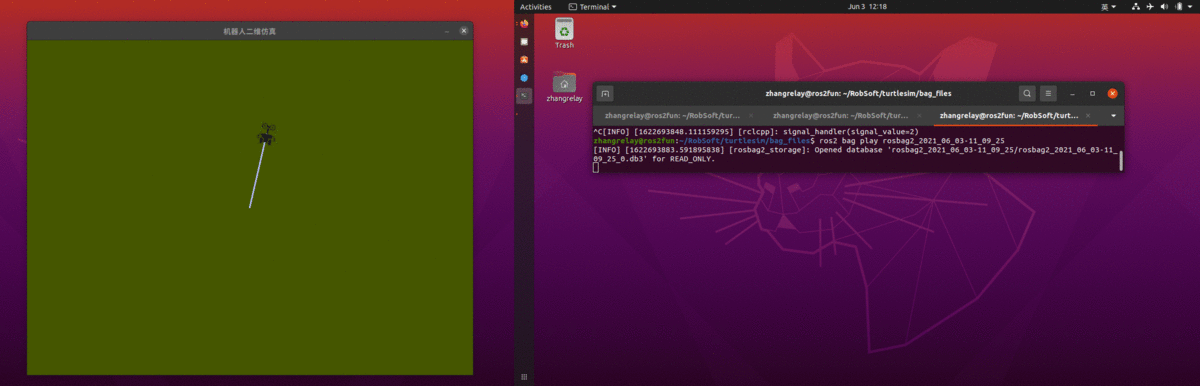Screen dimensions: 1200x386
Task: Open the Terminal app menu in top bar
Action: pos(592,6)
